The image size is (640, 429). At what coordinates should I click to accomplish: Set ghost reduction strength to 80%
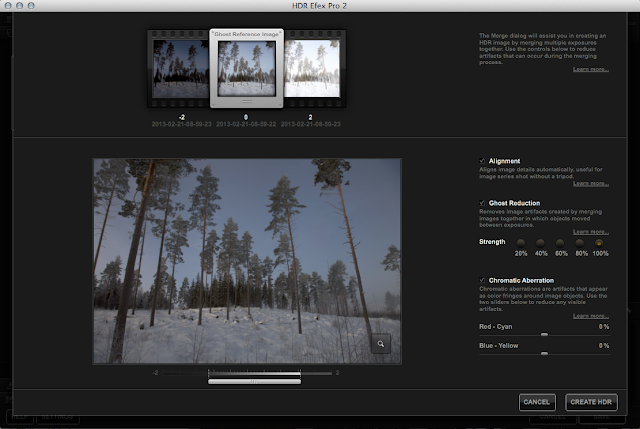579,243
